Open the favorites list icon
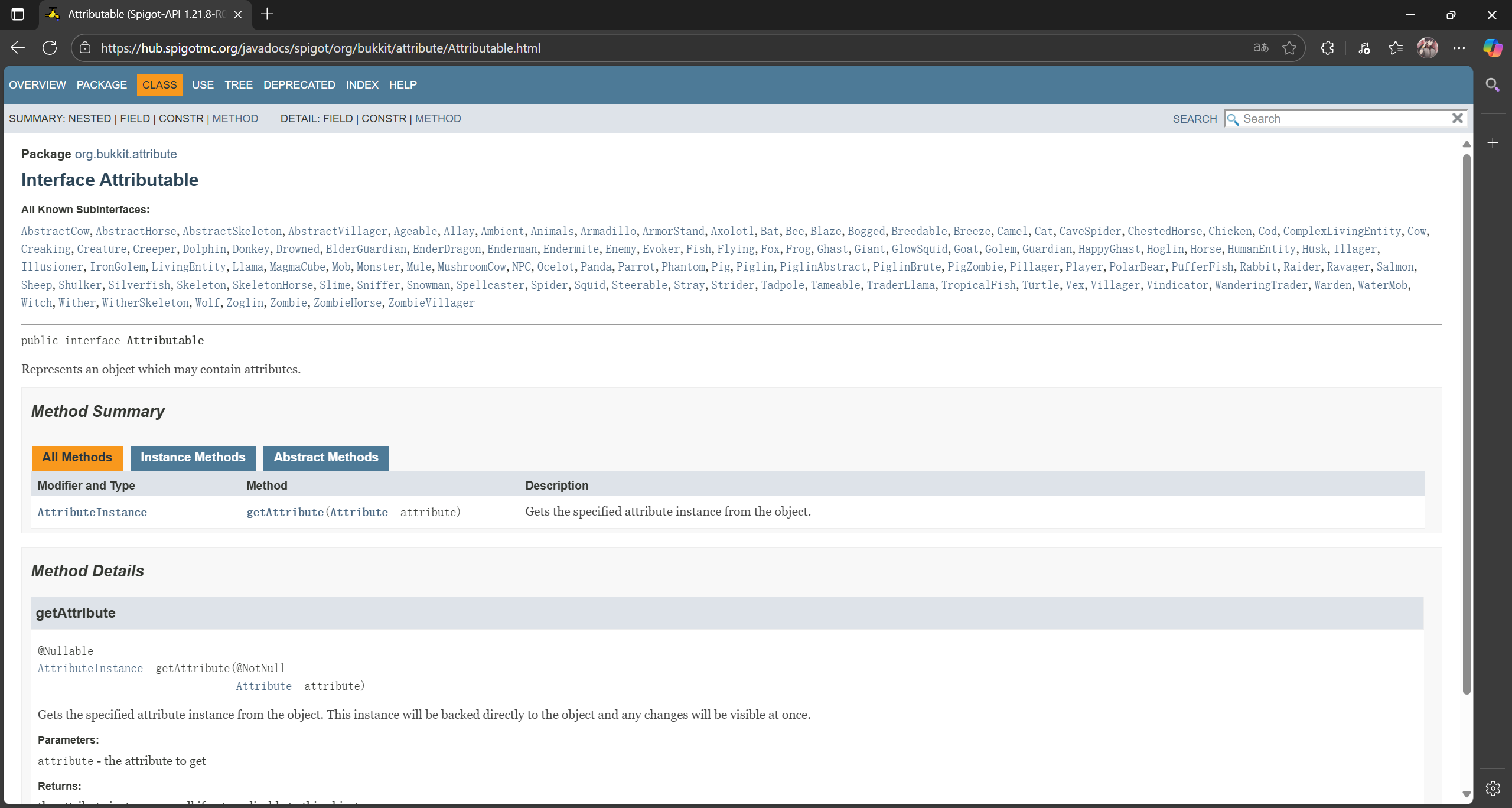 [1396, 48]
